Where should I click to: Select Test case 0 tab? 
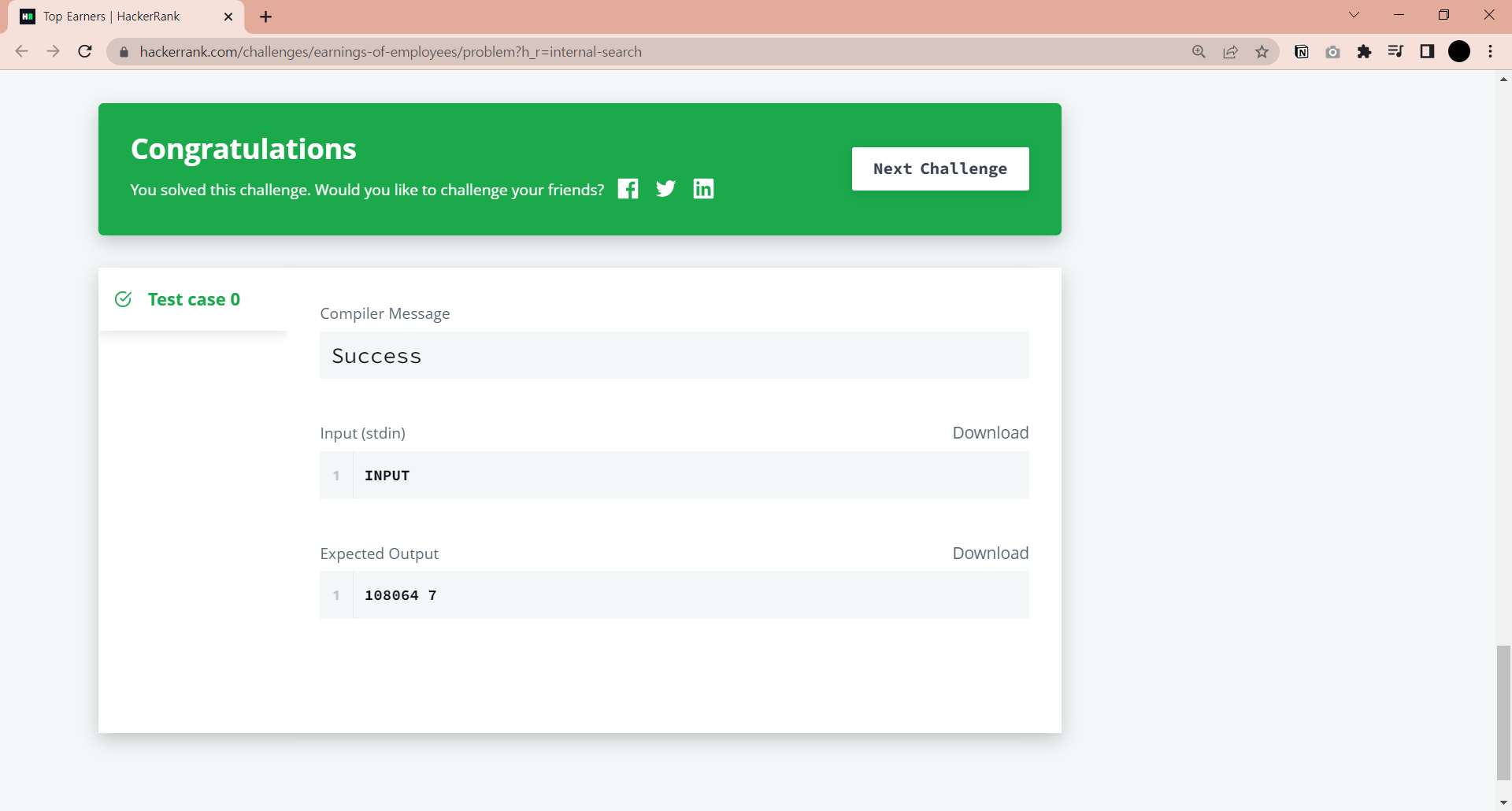coord(193,299)
